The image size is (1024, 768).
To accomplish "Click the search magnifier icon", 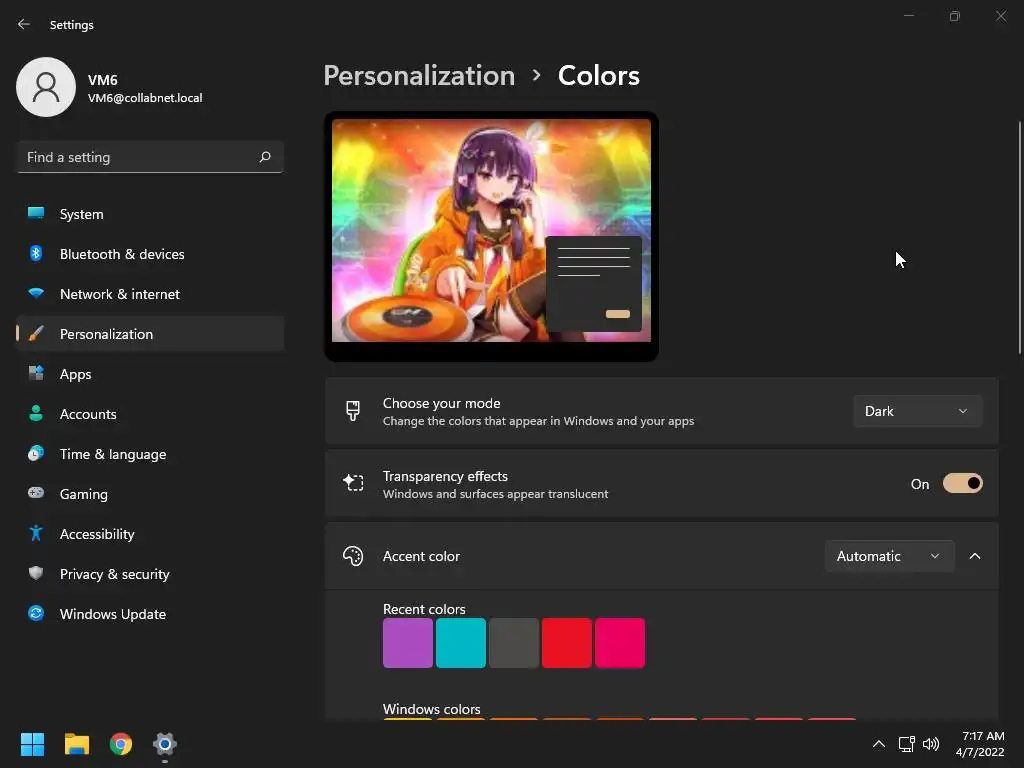I will [264, 157].
